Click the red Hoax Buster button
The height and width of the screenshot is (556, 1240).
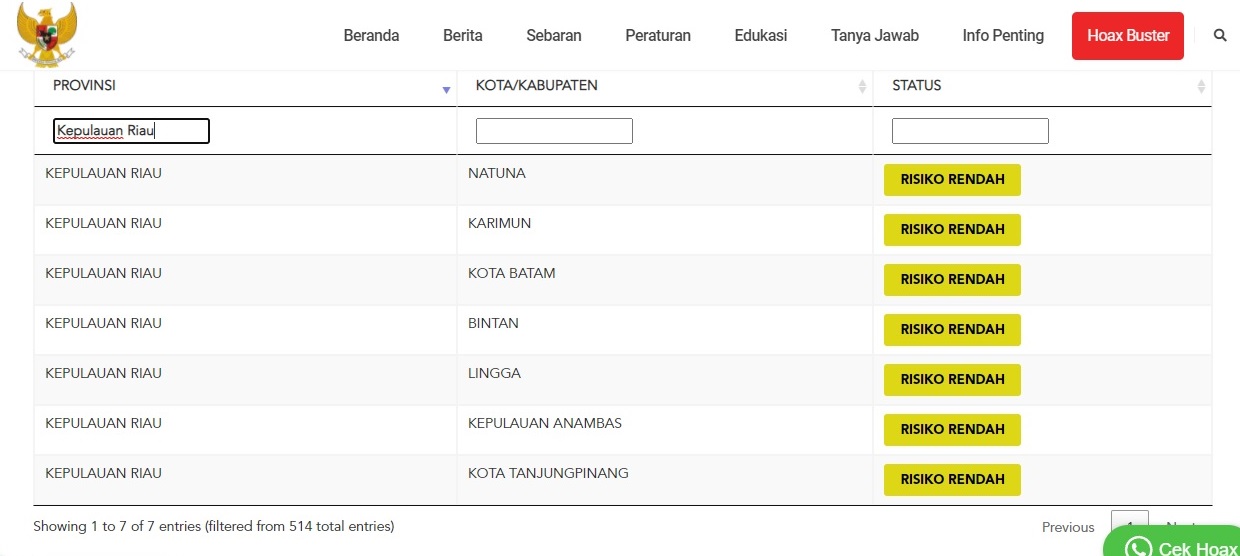[x=1128, y=36]
